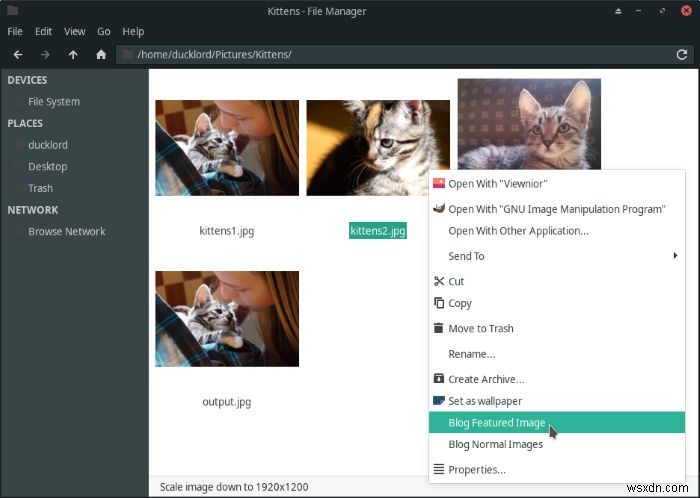
Task: Open the View menu
Action: [75, 32]
